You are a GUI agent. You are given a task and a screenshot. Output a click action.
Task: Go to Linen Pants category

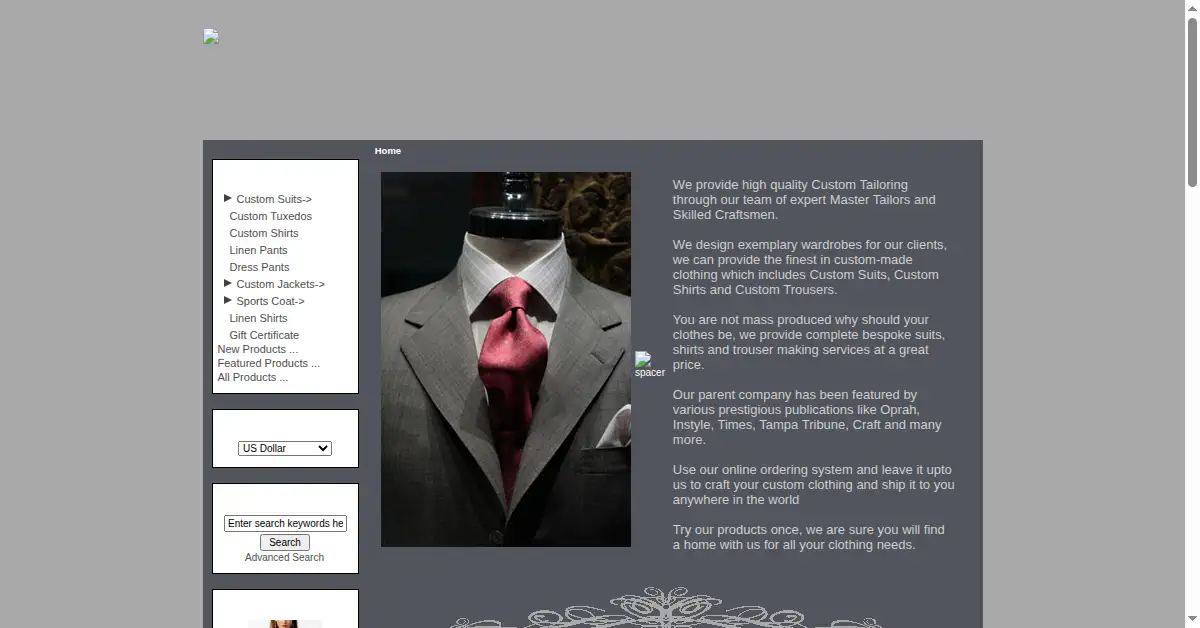258,250
